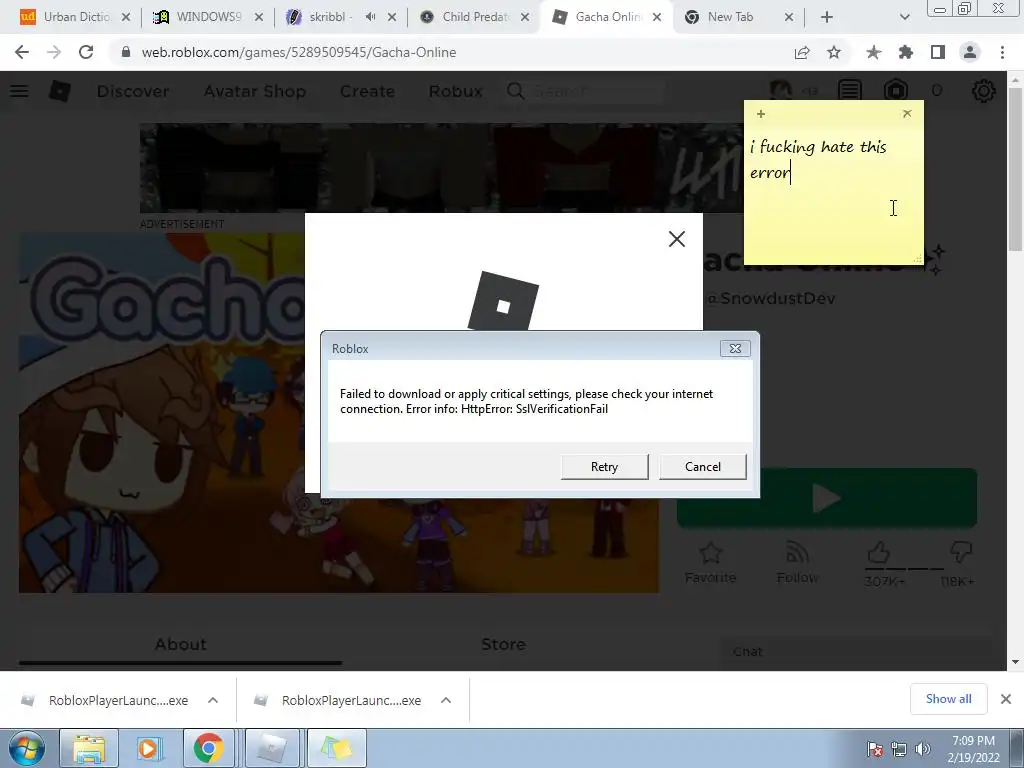Viewport: 1024px width, 768px height.
Task: Open Sticky Notes from the taskbar
Action: [336, 748]
